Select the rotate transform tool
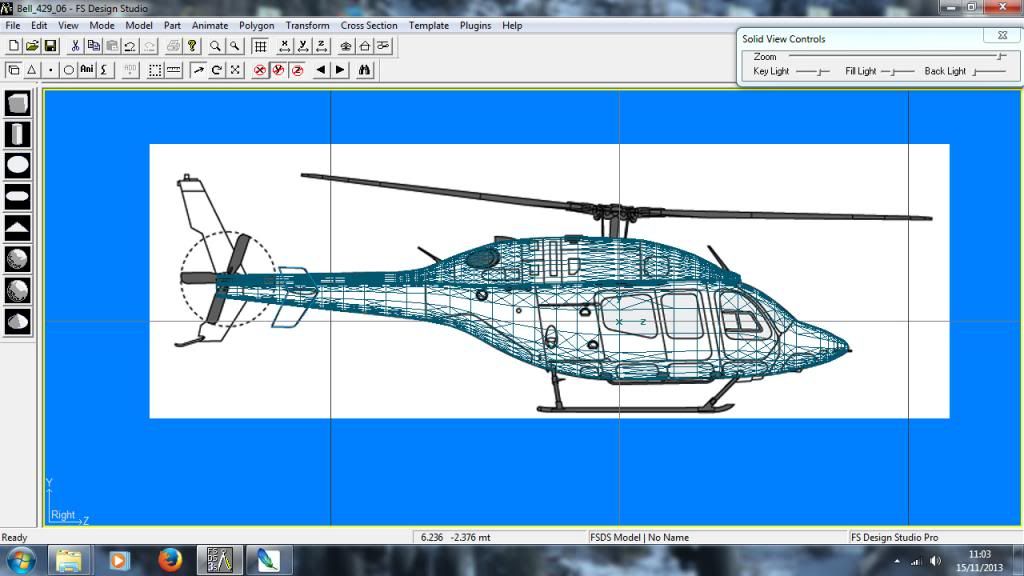The image size is (1024, 576). (217, 69)
